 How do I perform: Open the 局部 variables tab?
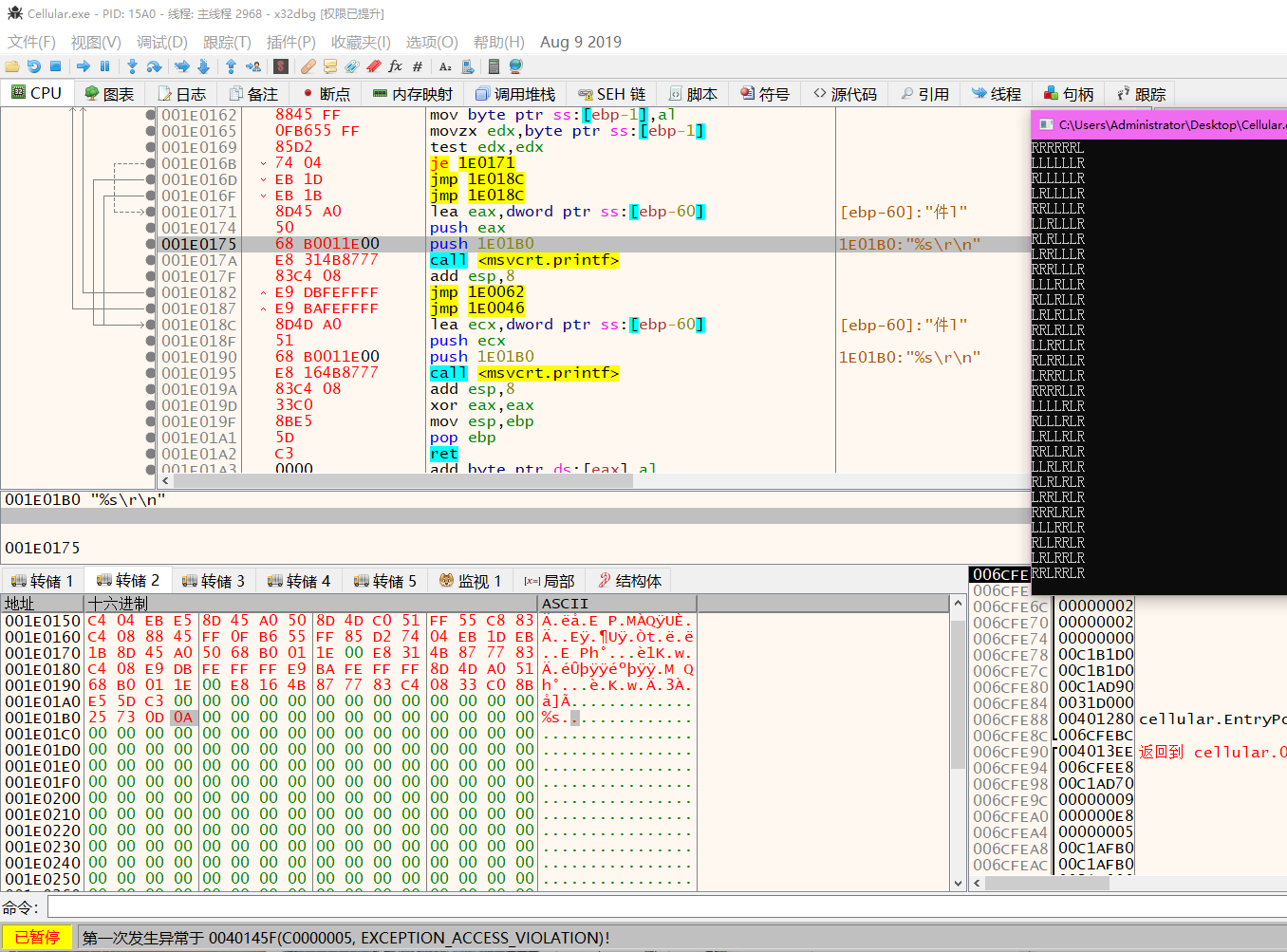pos(550,581)
